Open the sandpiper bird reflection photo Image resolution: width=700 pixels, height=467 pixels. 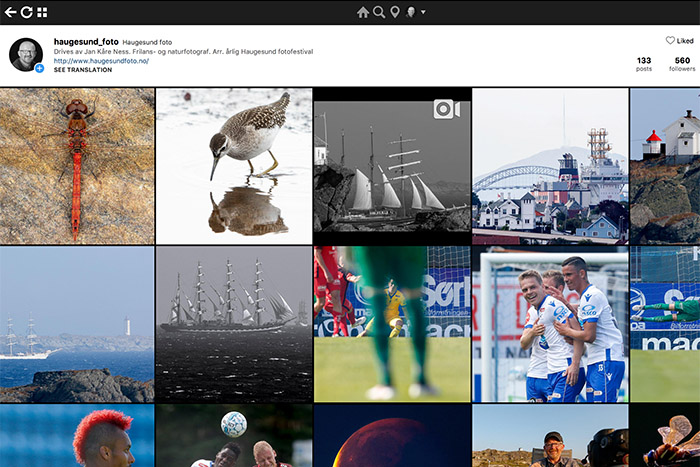tap(234, 166)
